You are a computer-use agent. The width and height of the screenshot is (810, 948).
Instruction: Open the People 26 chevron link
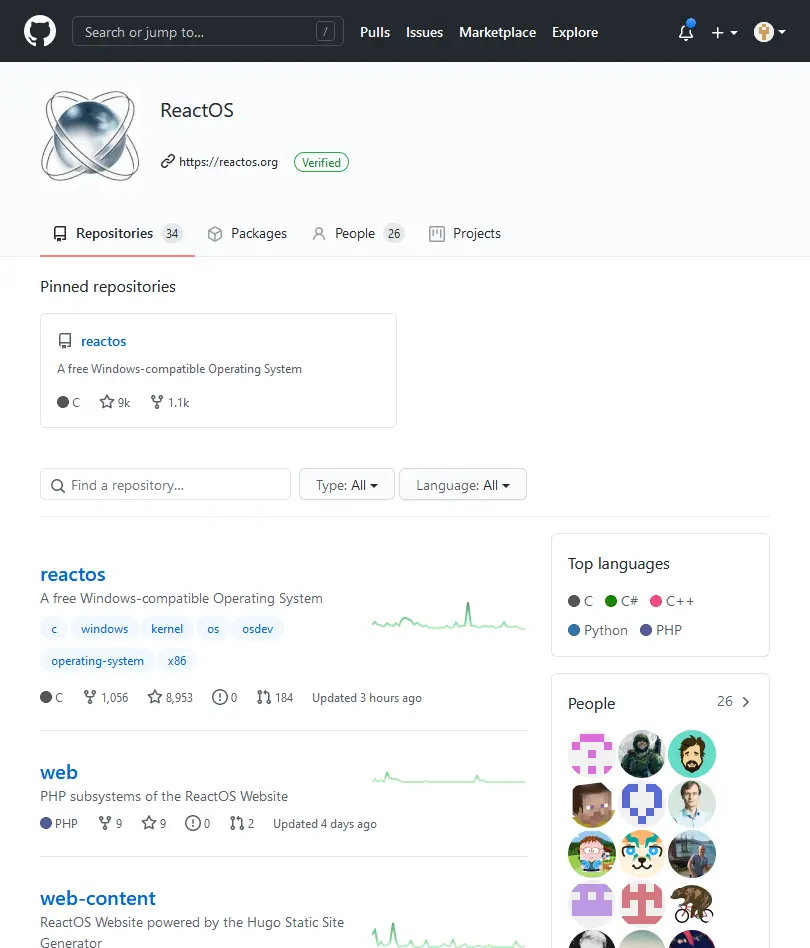click(x=733, y=702)
